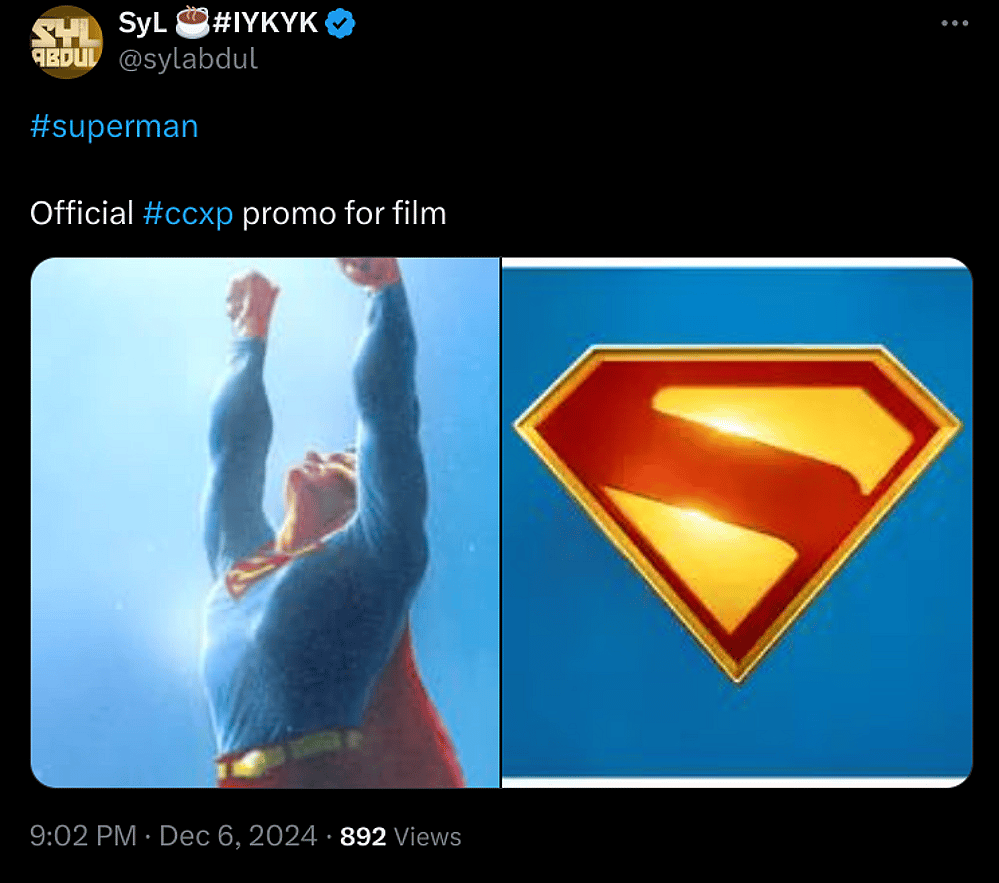Open the left Superman flying image

point(265,520)
